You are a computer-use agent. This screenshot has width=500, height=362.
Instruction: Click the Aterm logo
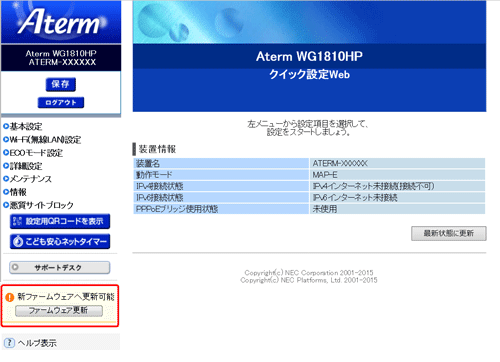click(61, 22)
